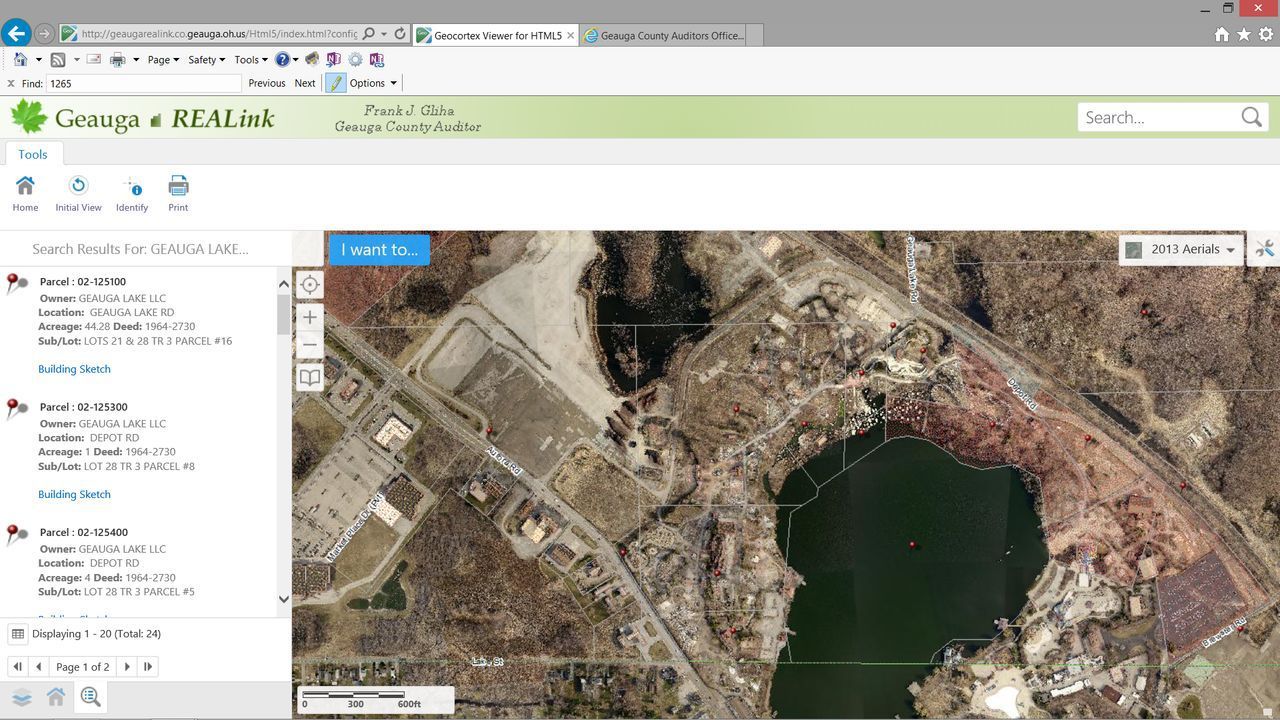Click the search magnifier icon

coord(1251,117)
